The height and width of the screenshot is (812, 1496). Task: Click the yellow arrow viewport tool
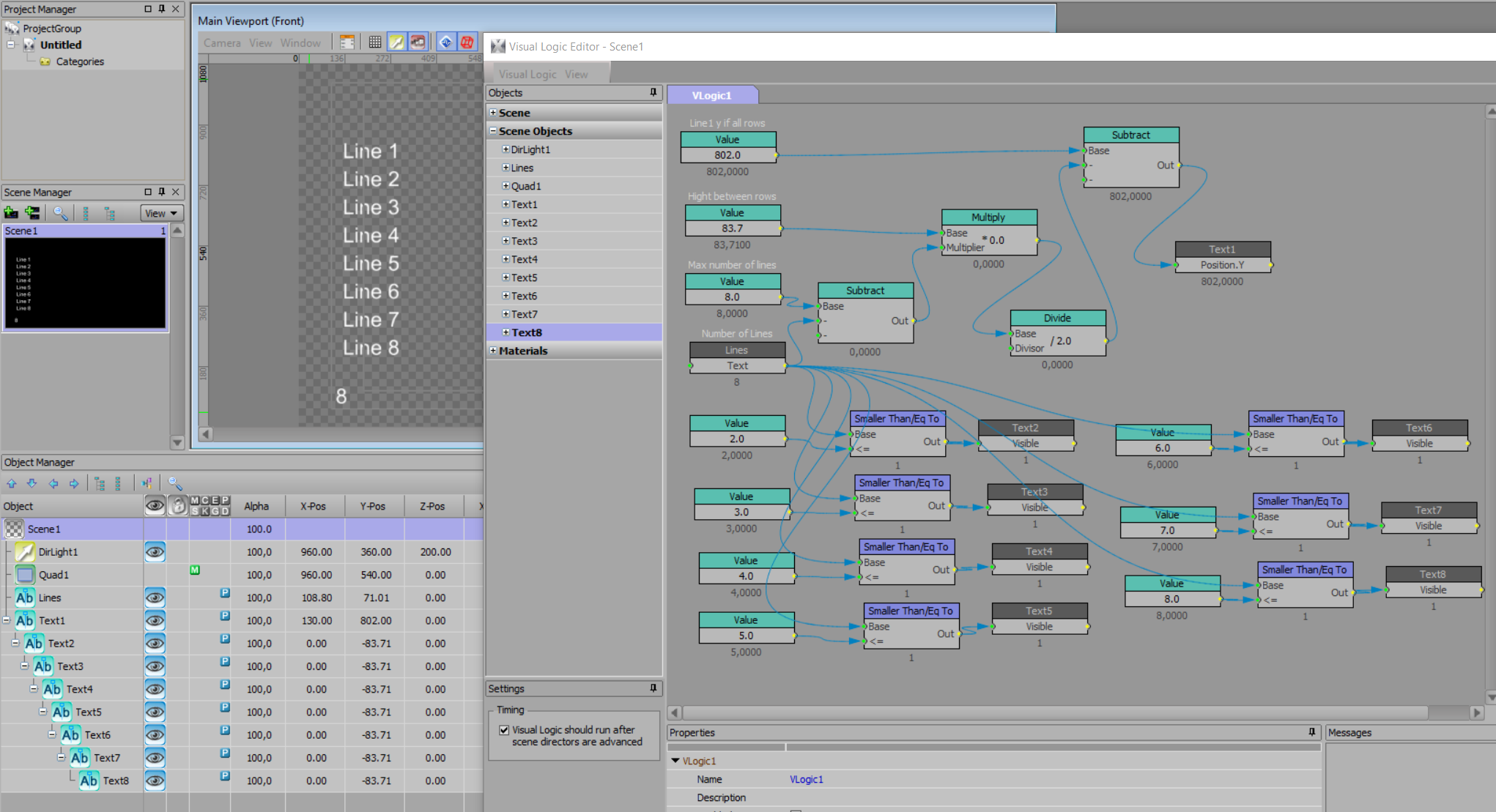pos(396,42)
